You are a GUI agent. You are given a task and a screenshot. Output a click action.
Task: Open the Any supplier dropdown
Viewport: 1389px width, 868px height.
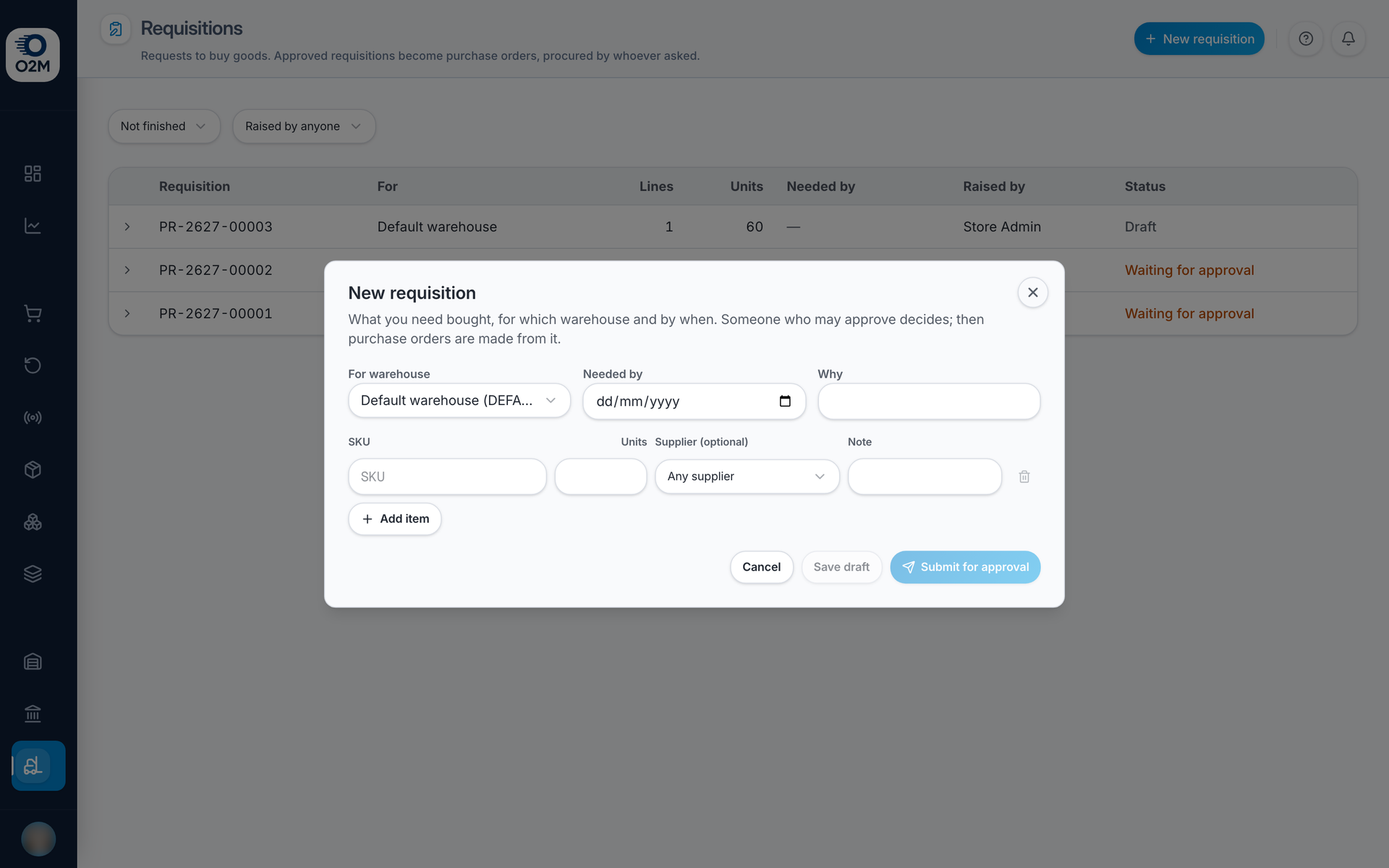tap(747, 477)
